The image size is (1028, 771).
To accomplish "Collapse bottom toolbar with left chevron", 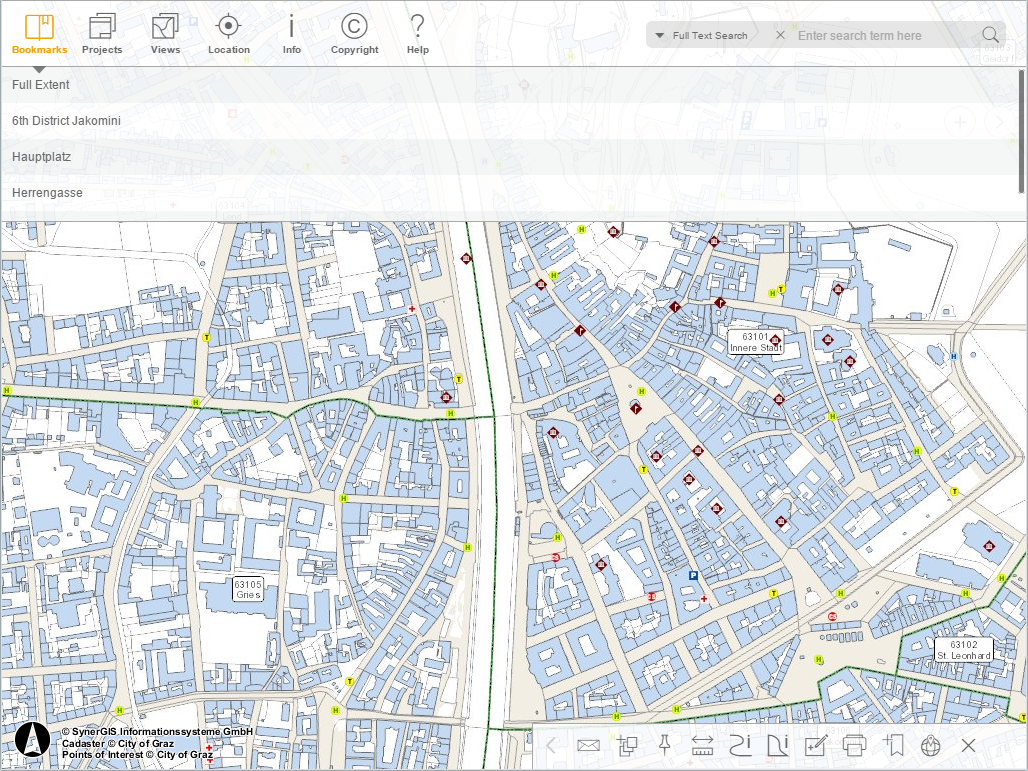I will [x=550, y=745].
